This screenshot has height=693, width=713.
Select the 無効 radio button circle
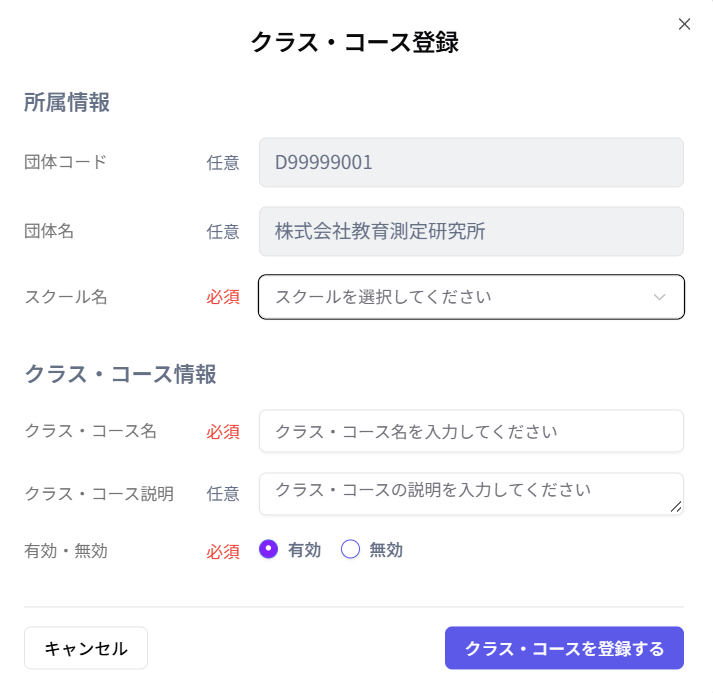(x=350, y=549)
